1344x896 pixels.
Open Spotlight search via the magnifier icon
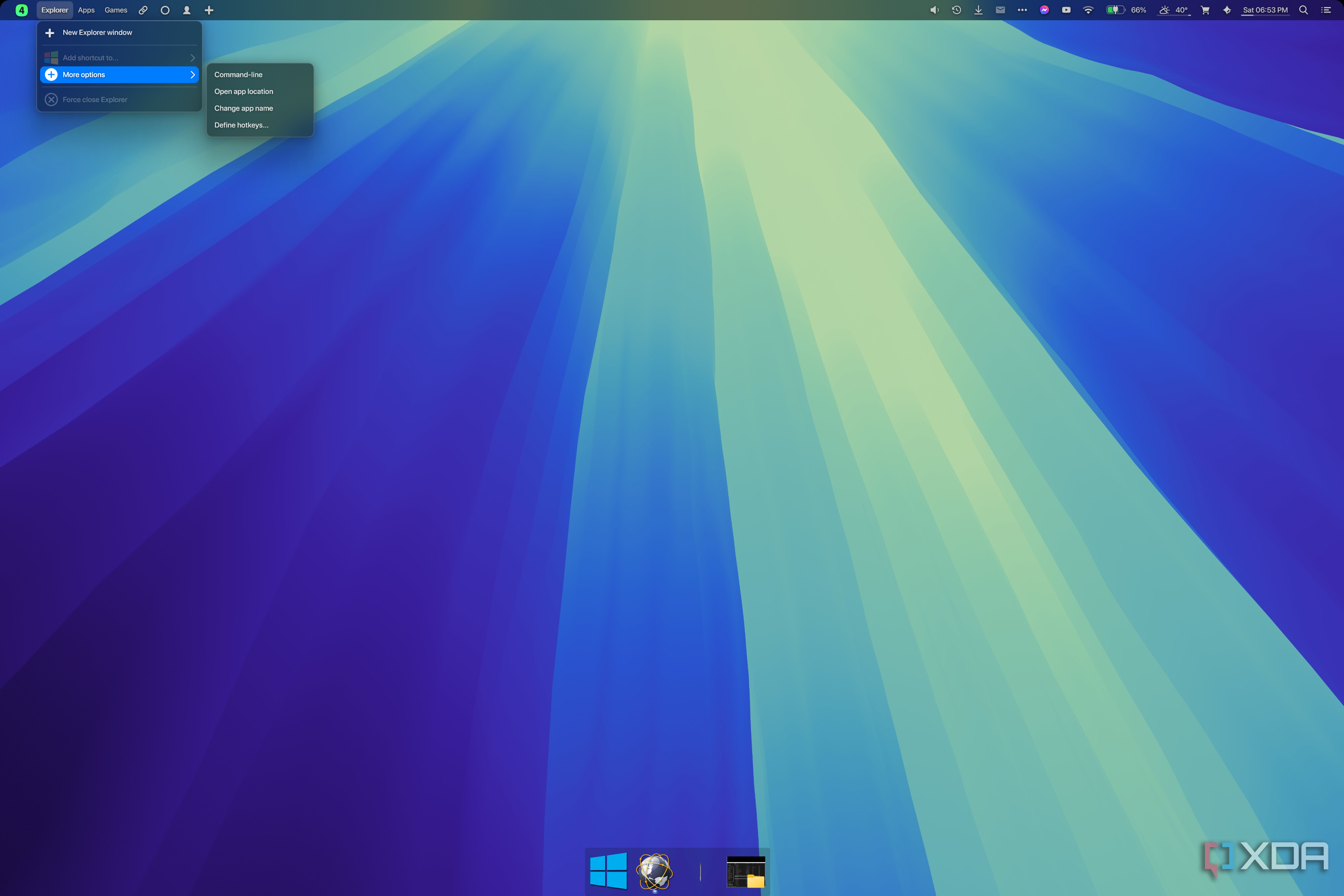click(x=1304, y=10)
